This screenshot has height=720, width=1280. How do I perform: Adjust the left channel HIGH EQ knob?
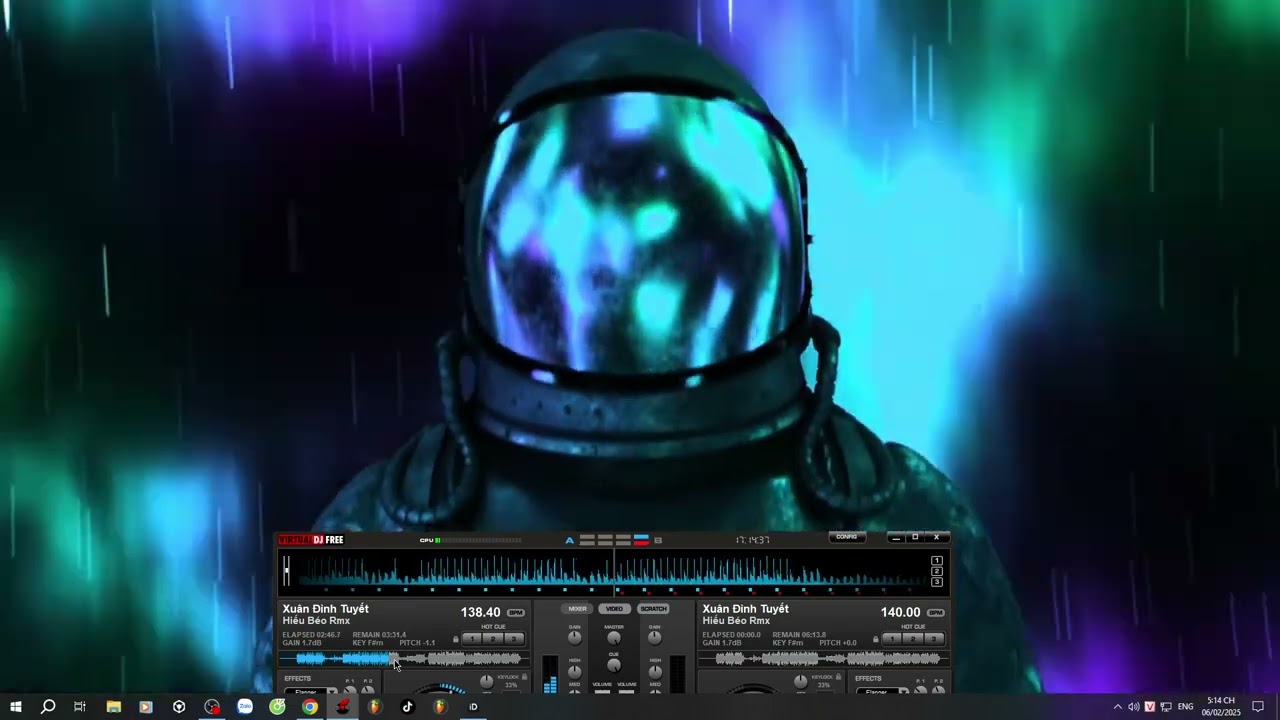[x=574, y=671]
